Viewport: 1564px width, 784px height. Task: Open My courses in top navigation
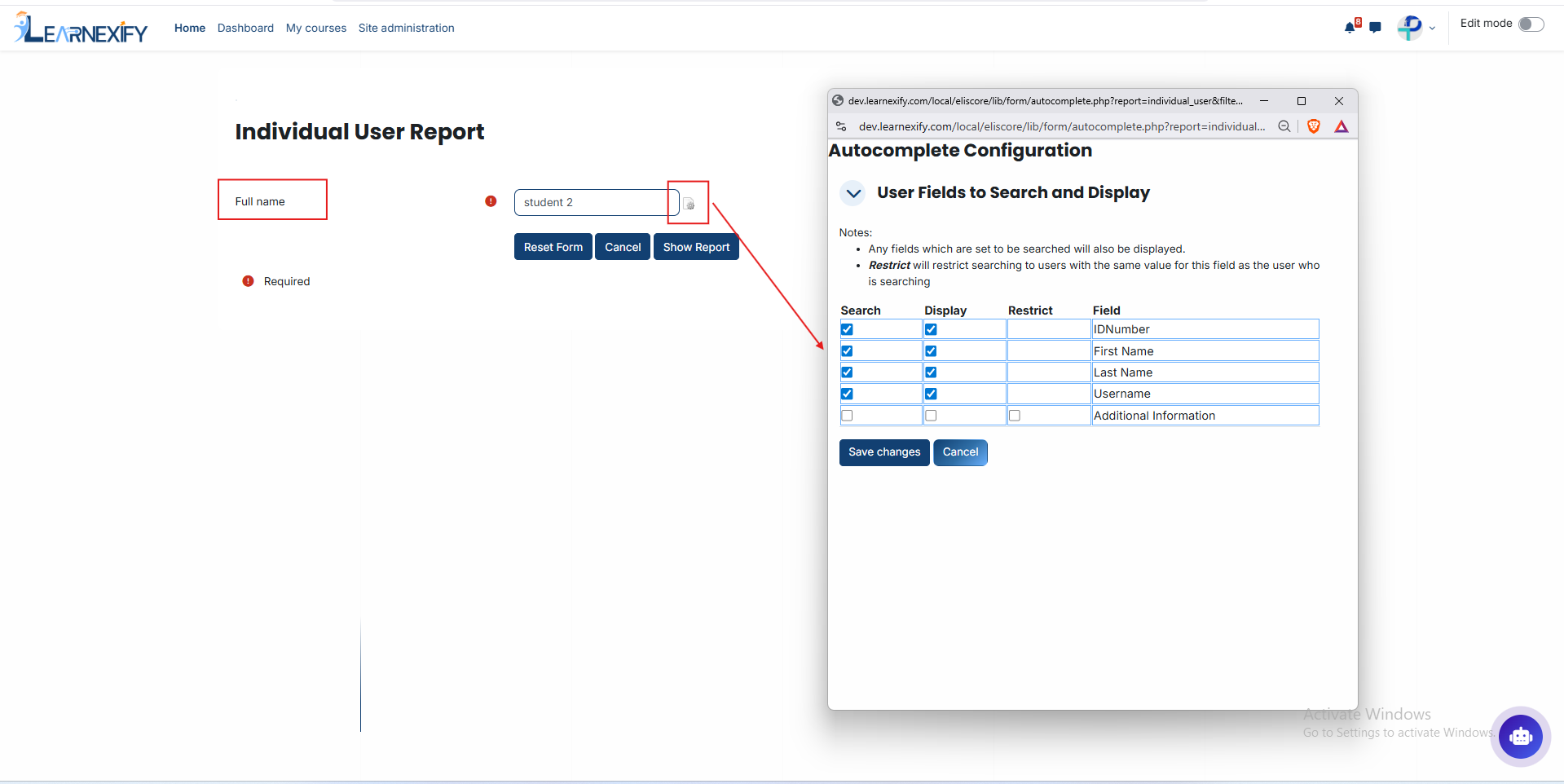coord(316,28)
